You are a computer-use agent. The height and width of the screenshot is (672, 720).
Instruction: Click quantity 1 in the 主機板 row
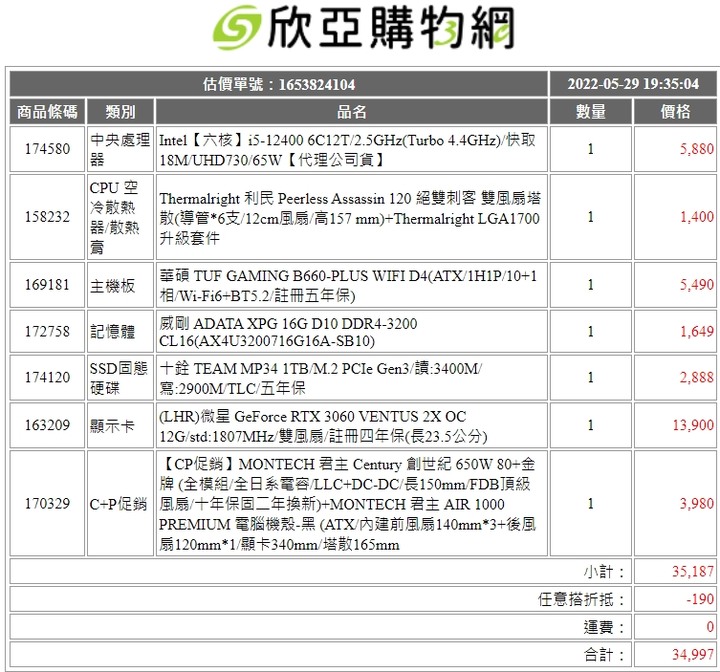[x=591, y=285]
